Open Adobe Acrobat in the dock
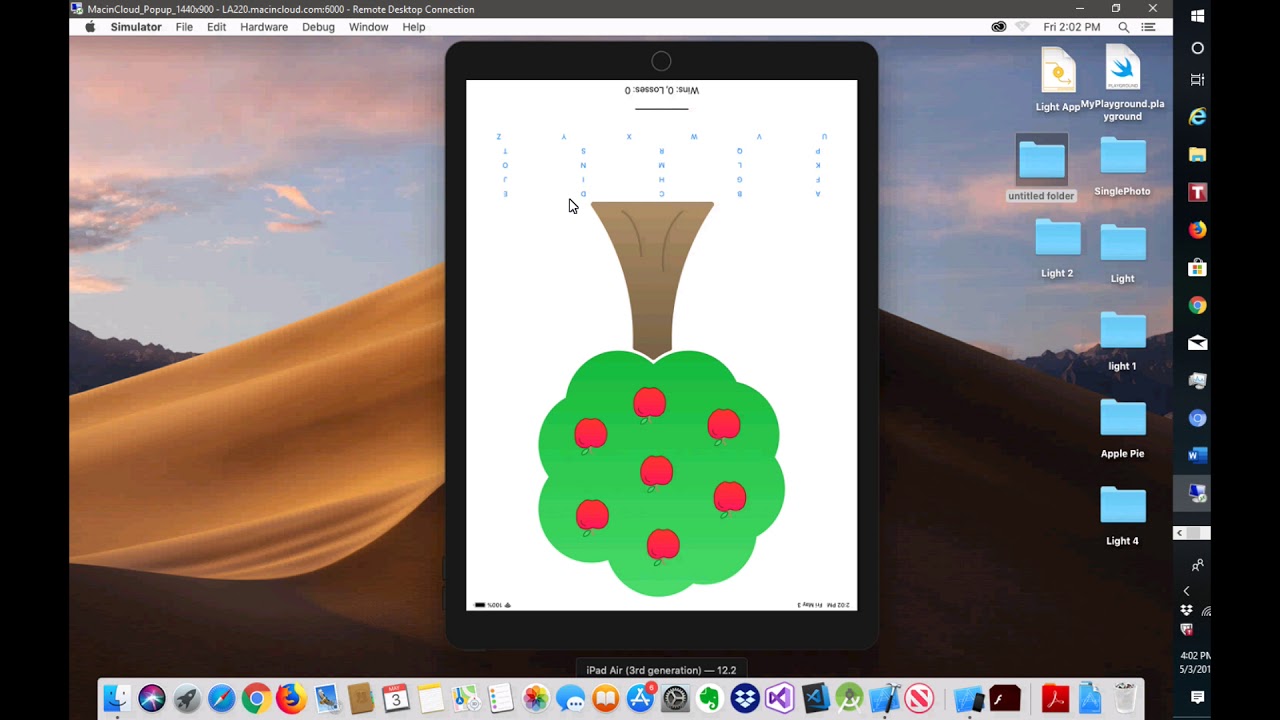 [x=1055, y=698]
